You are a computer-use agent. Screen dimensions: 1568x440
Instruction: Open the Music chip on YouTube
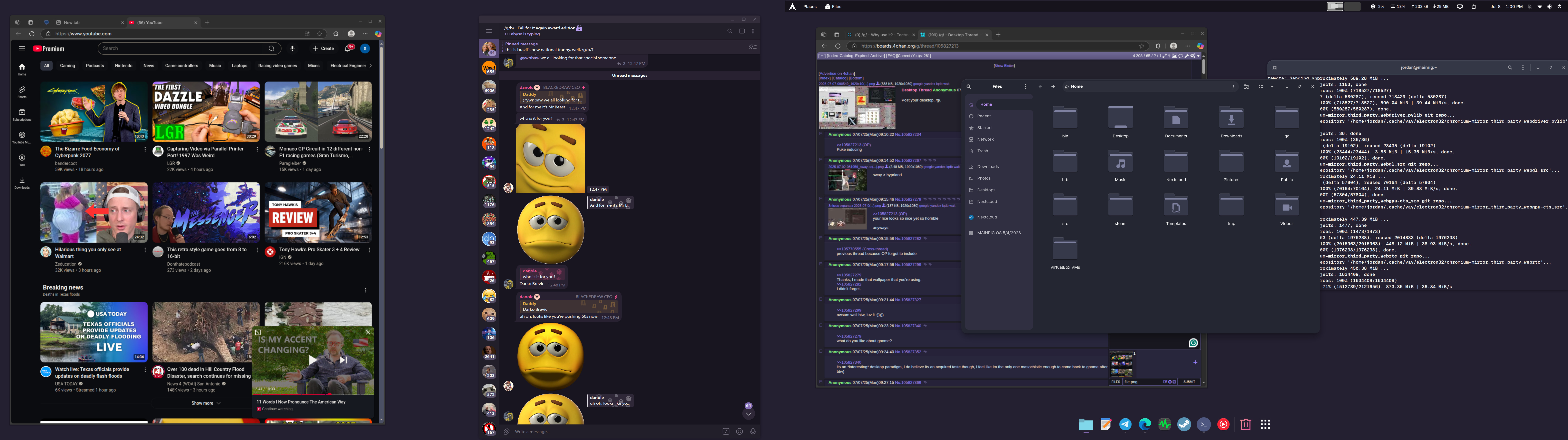point(215,66)
